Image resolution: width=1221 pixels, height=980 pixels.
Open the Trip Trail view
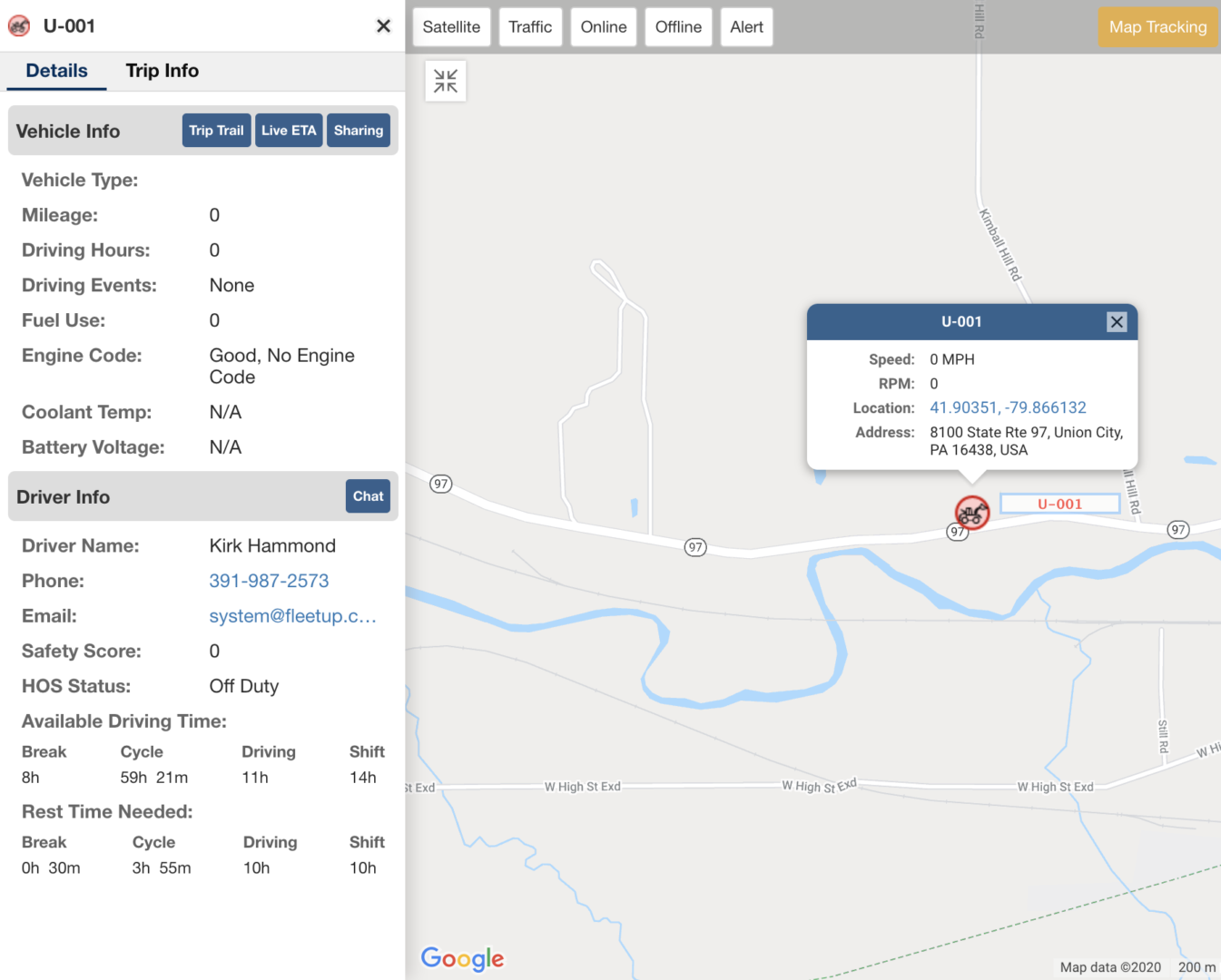[216, 130]
